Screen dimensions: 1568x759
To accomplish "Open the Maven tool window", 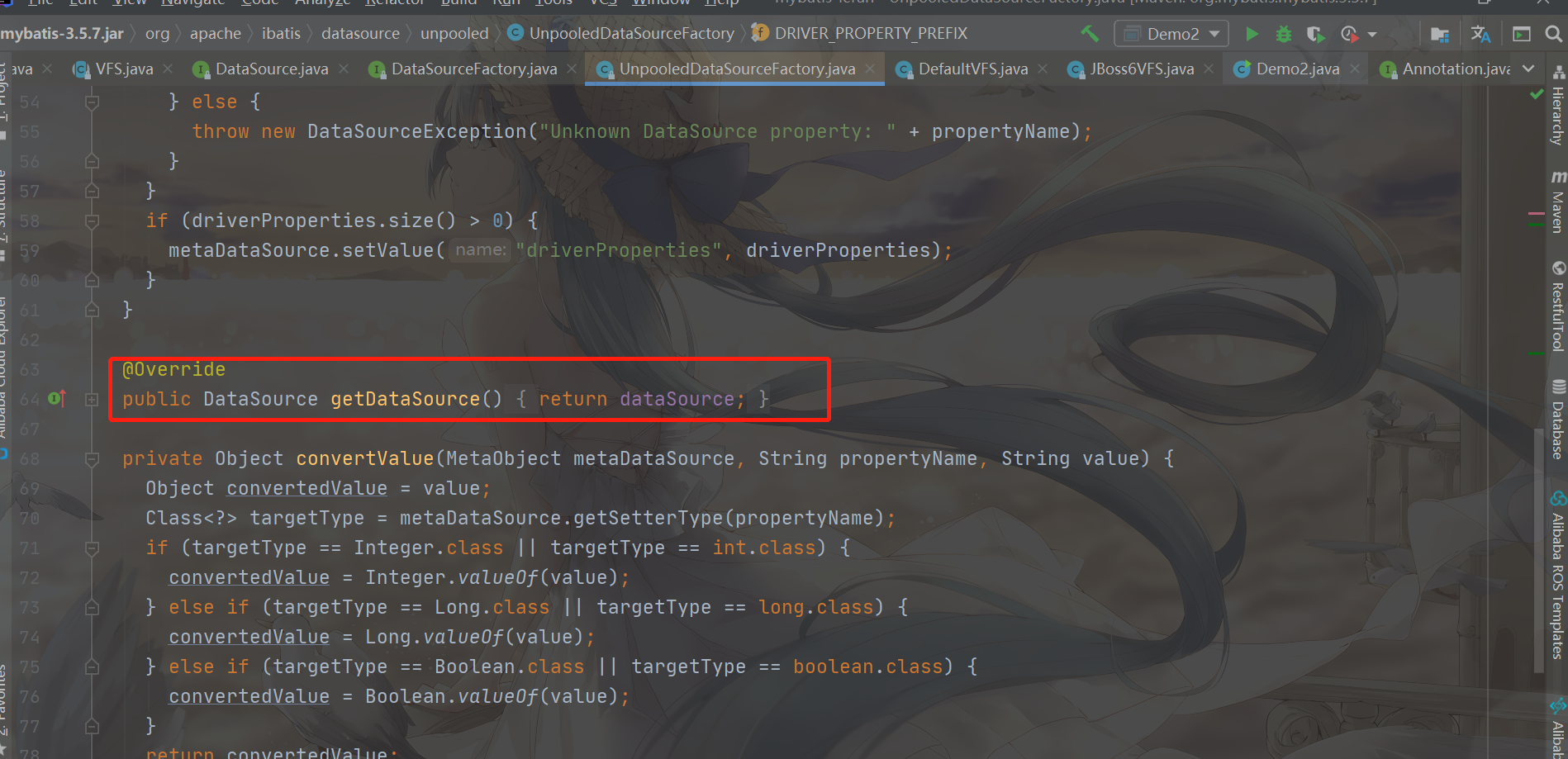I will (x=1557, y=202).
